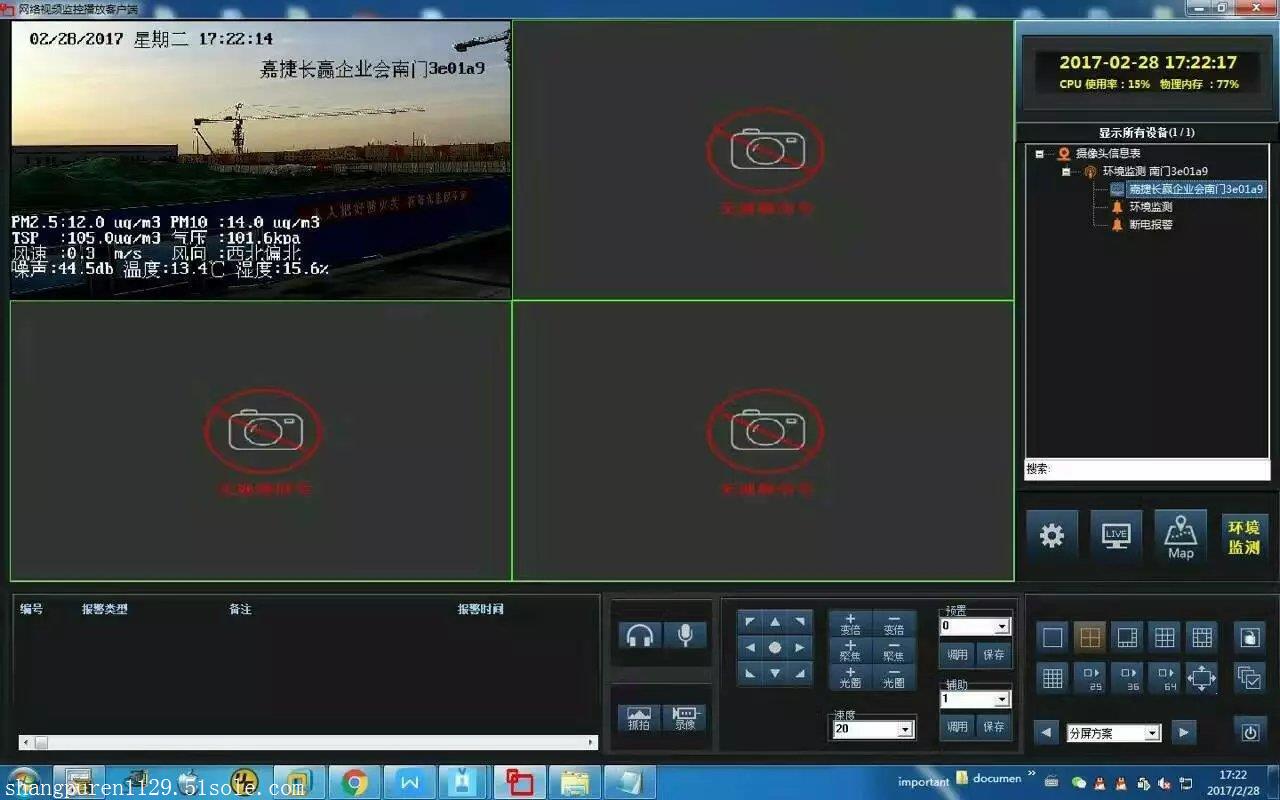Increase focus with 聚焦 plus
The image size is (1280, 800).
[x=850, y=651]
